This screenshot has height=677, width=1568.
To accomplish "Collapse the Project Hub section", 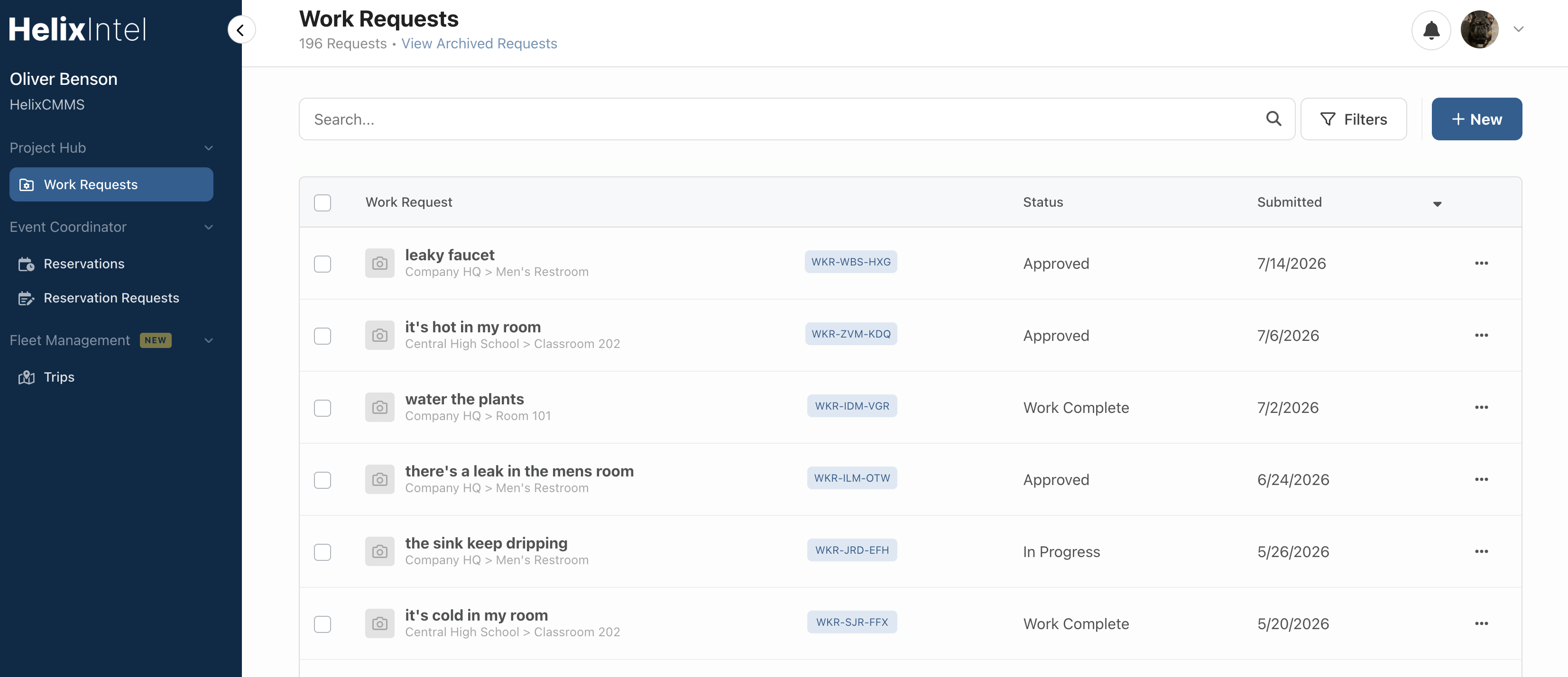I will pyautogui.click(x=208, y=148).
